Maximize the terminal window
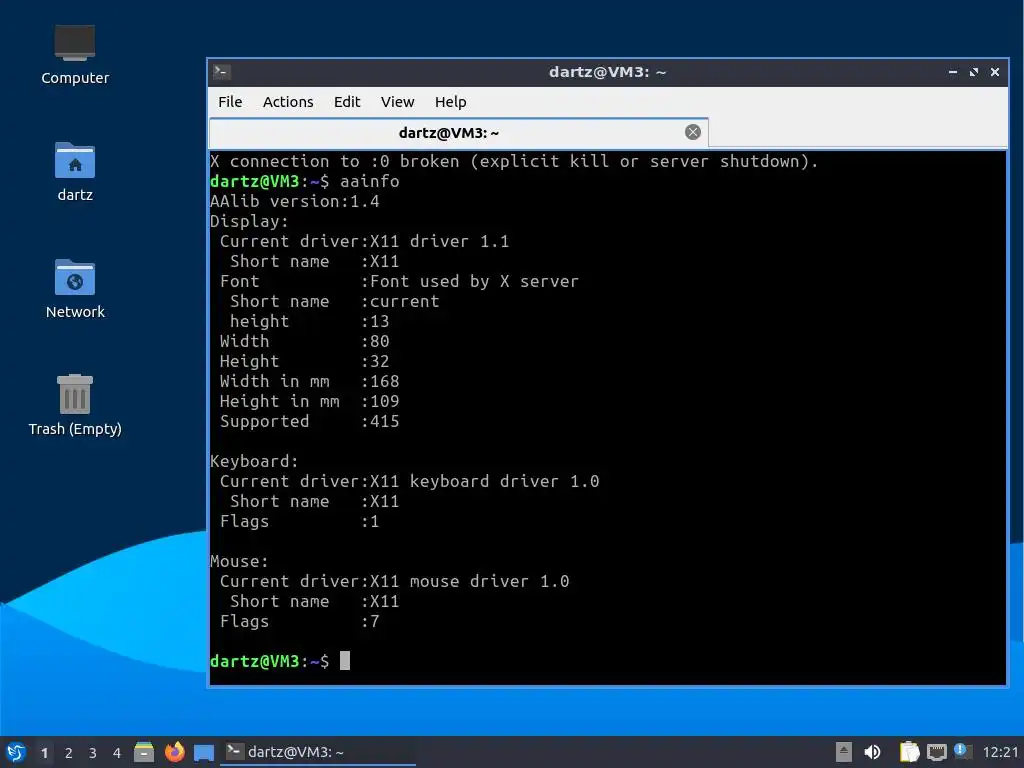1024x768 pixels. tap(974, 72)
